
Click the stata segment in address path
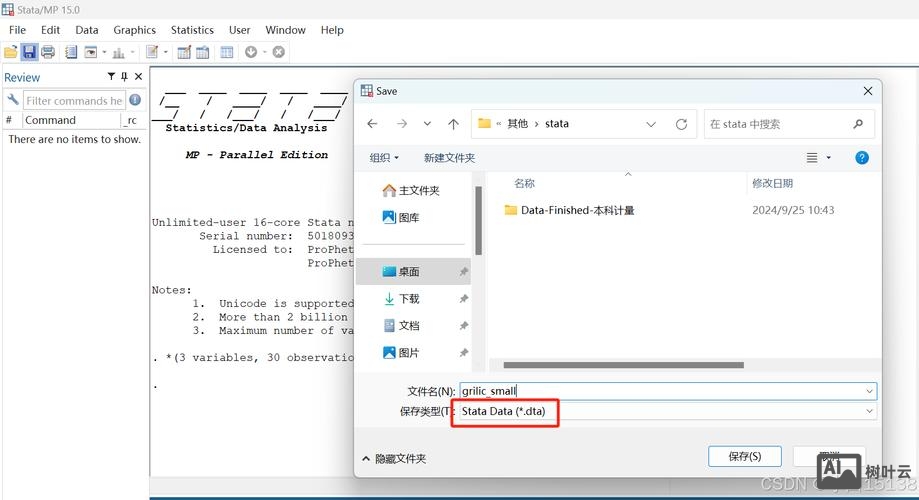pyautogui.click(x=557, y=124)
